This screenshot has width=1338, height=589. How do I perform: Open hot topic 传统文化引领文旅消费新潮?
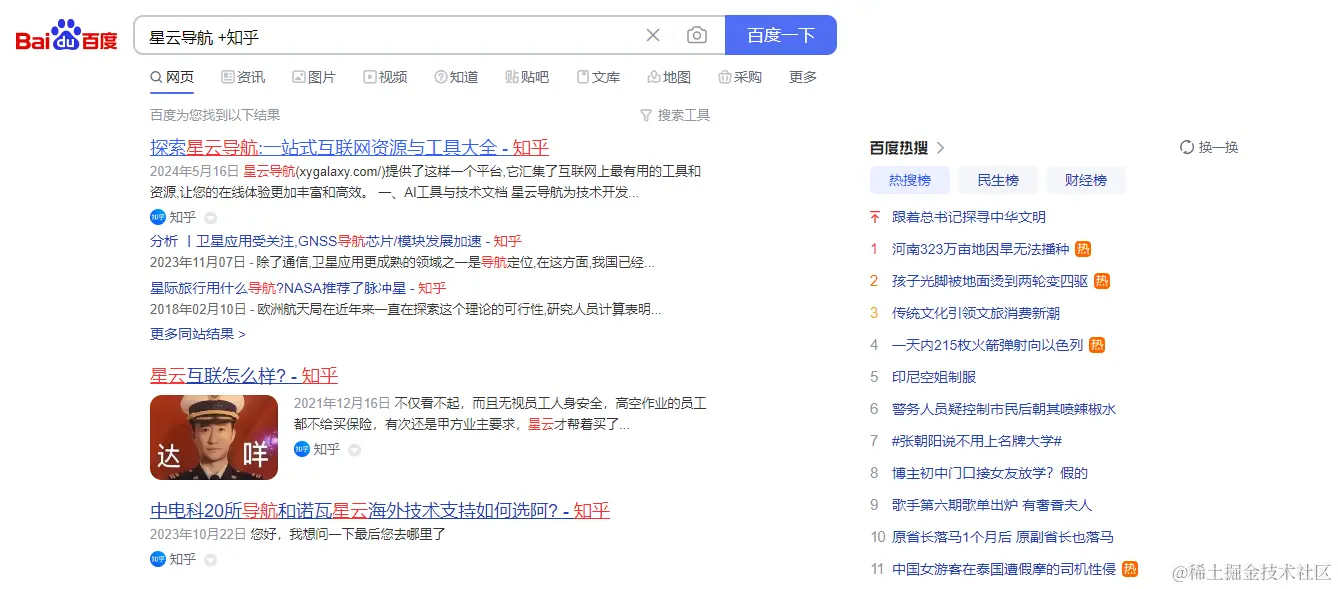tap(976, 313)
